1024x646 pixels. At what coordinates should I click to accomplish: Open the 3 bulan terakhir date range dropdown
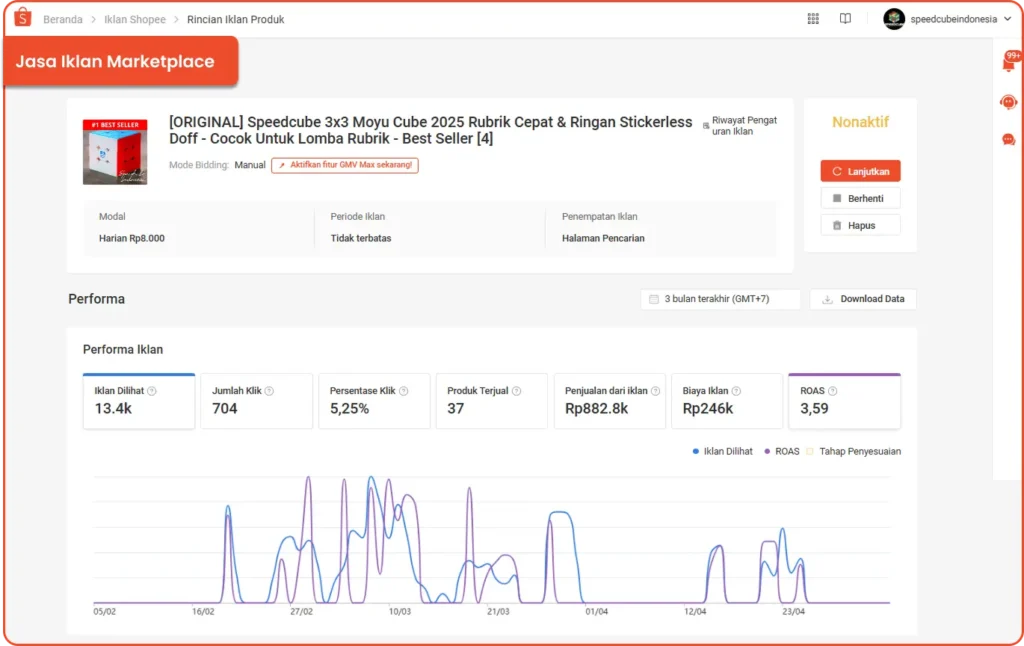click(x=720, y=299)
